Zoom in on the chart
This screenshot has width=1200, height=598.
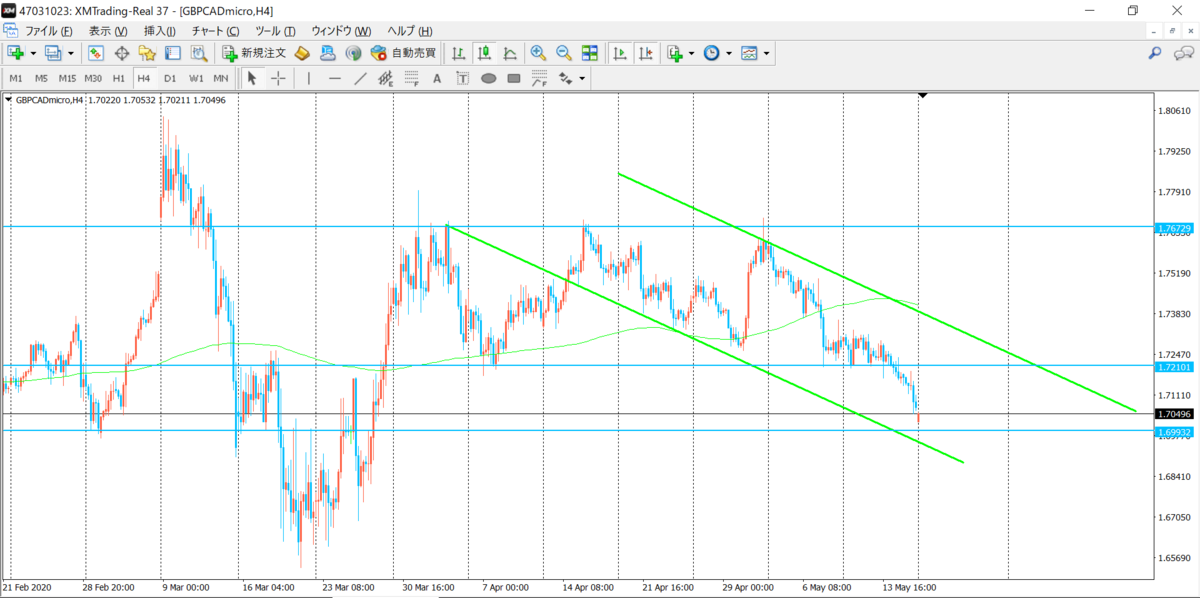click(538, 53)
